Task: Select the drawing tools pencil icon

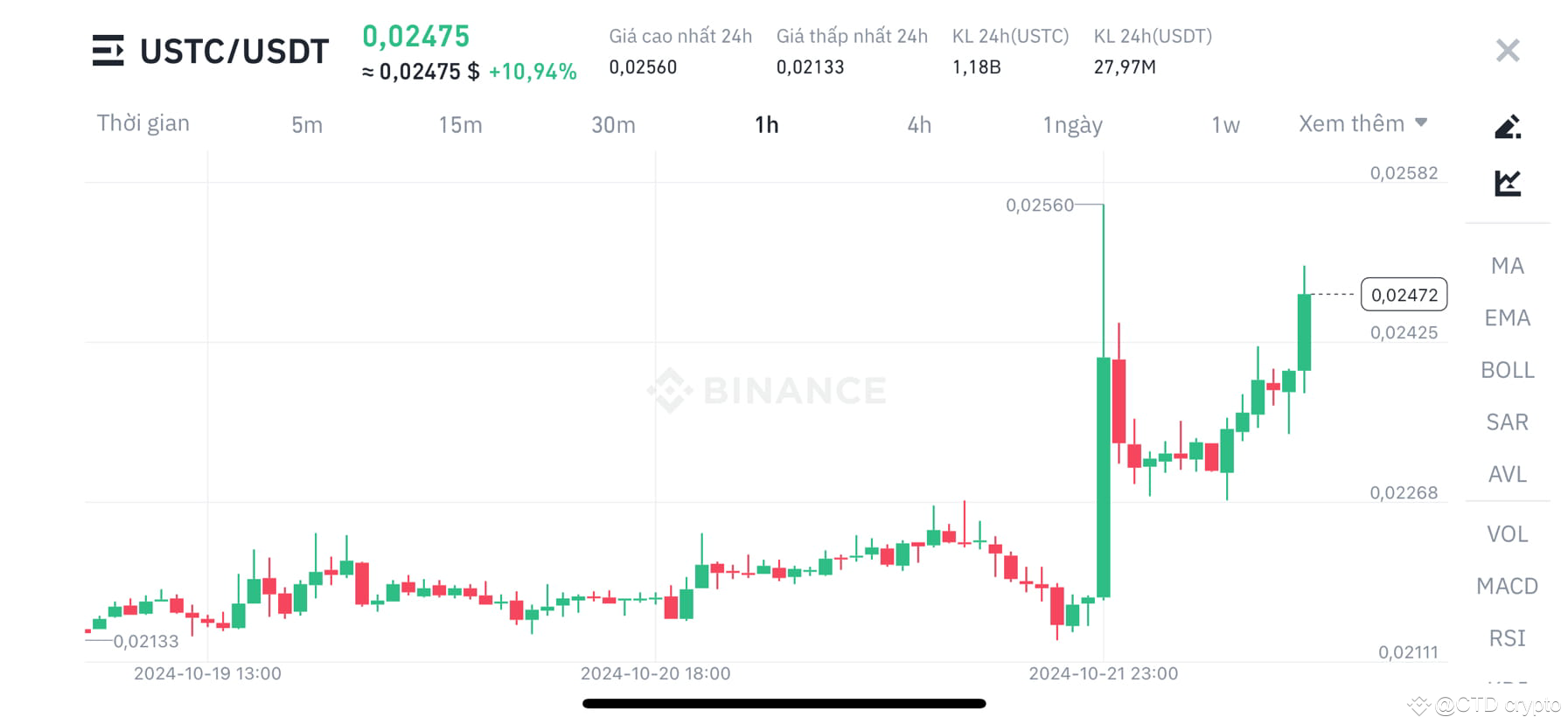Action: click(1506, 125)
